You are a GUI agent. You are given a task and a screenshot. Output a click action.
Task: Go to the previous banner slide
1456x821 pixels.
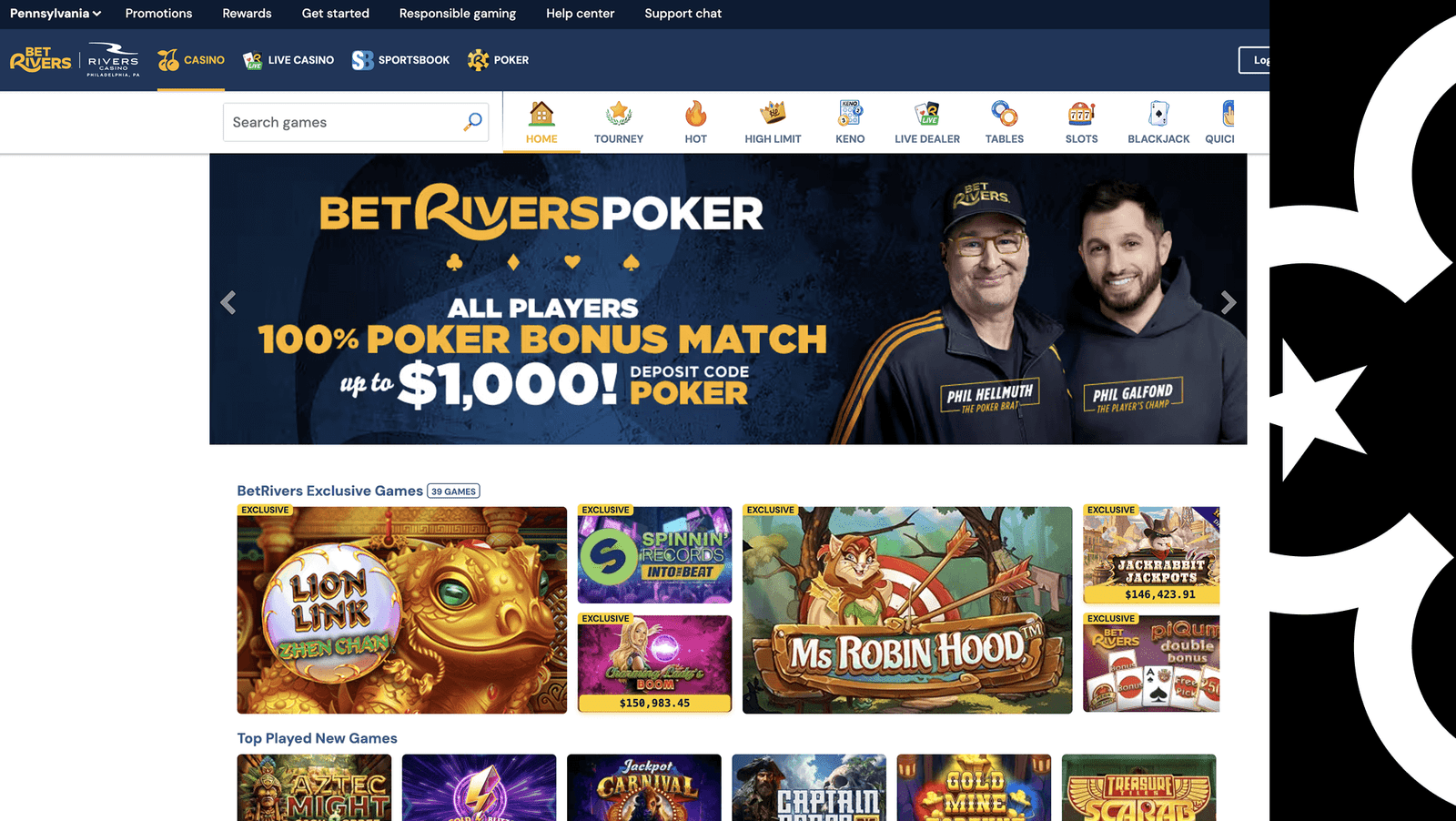pyautogui.click(x=228, y=302)
